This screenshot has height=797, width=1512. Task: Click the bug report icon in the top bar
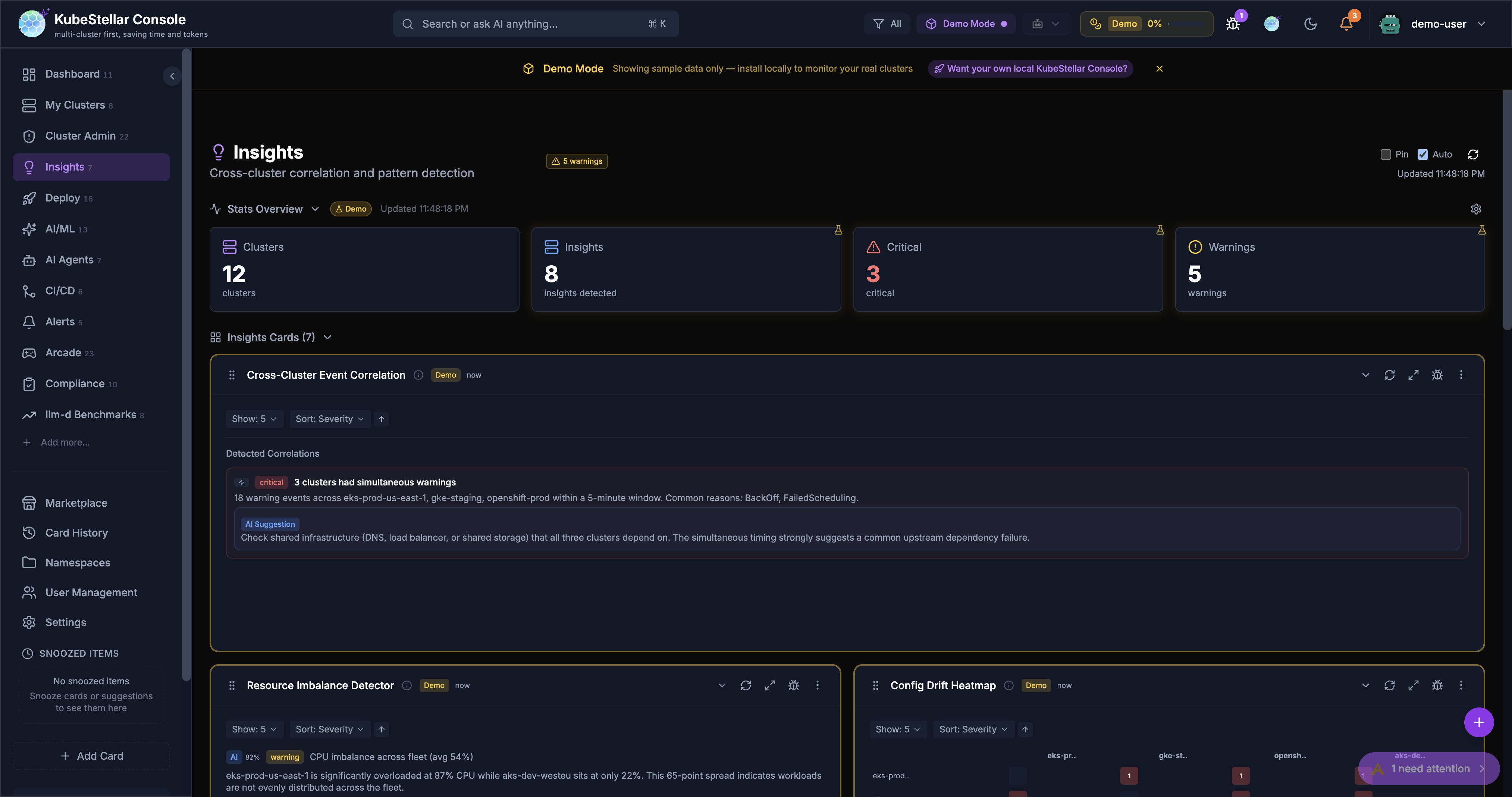click(x=1233, y=24)
